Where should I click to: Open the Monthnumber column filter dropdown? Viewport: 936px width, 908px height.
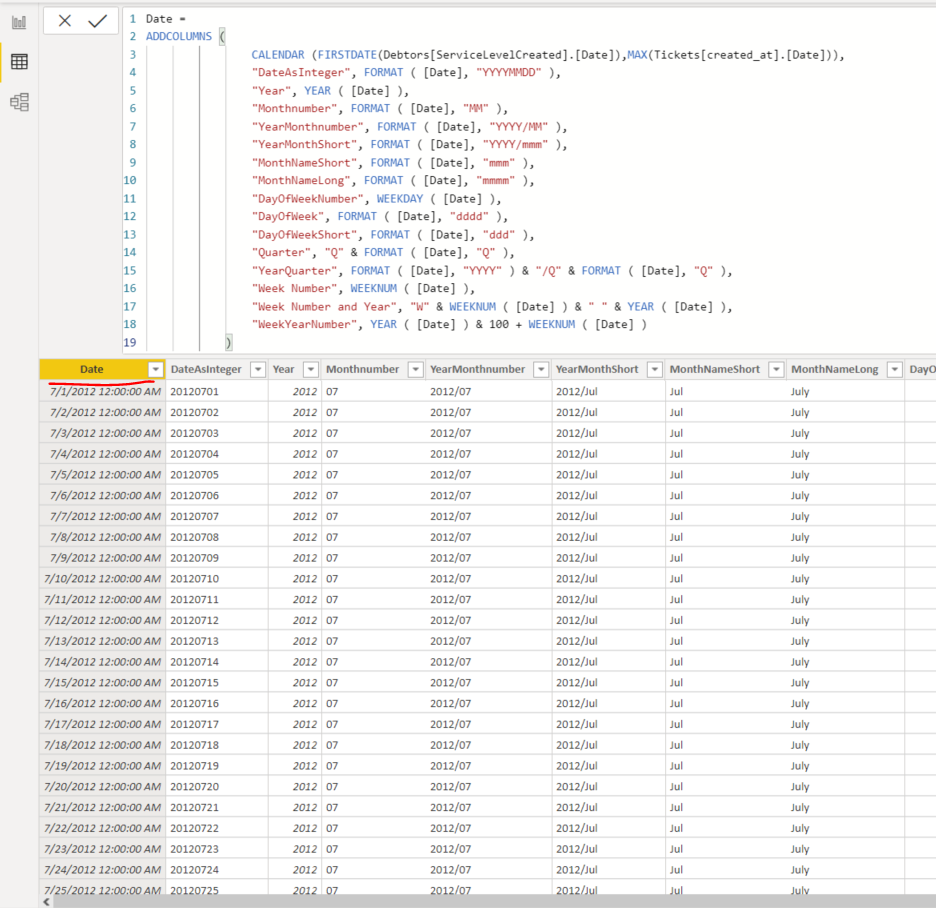point(415,370)
